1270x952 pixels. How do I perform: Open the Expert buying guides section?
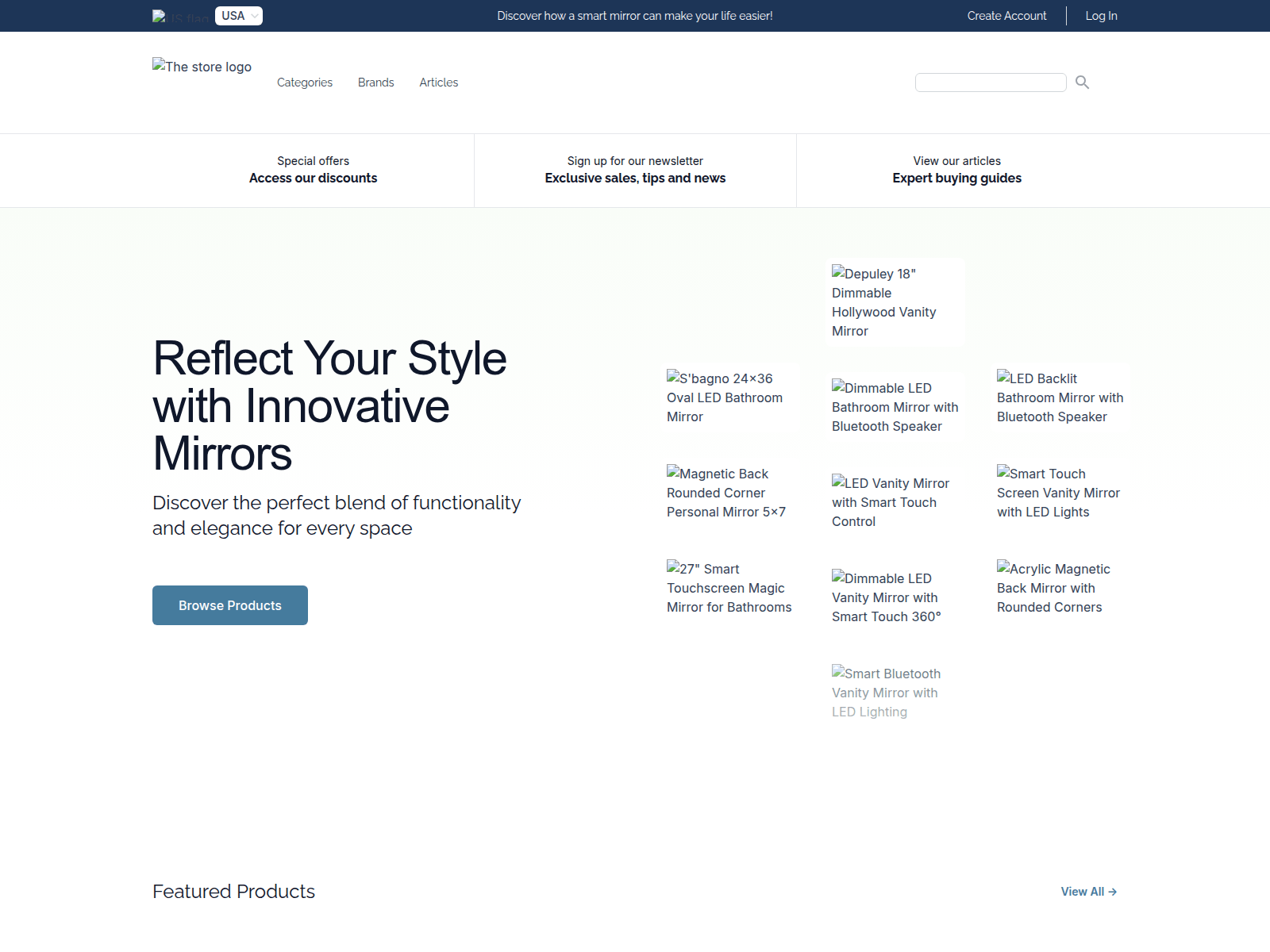956,170
